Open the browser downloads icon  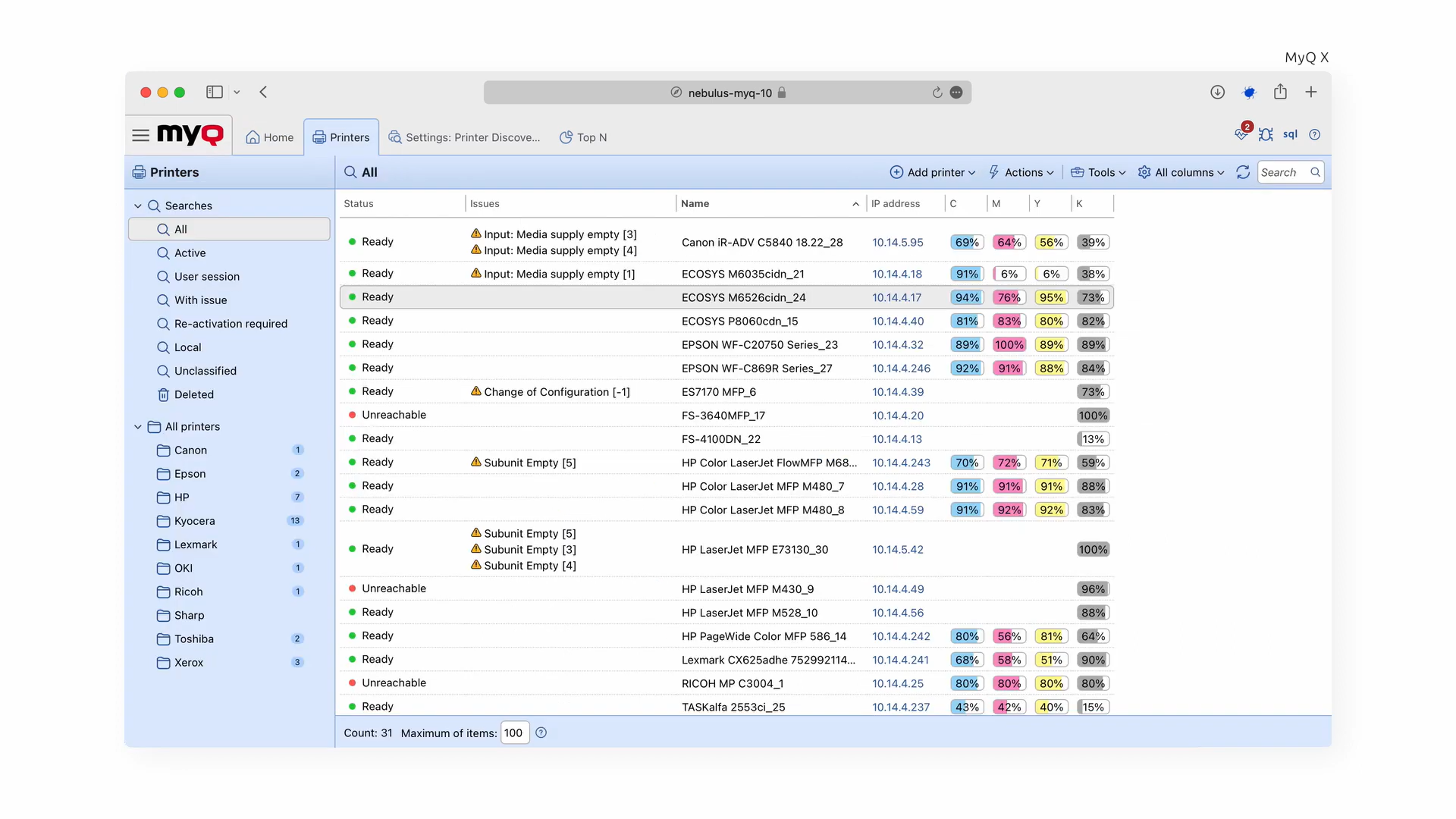pyautogui.click(x=1217, y=92)
